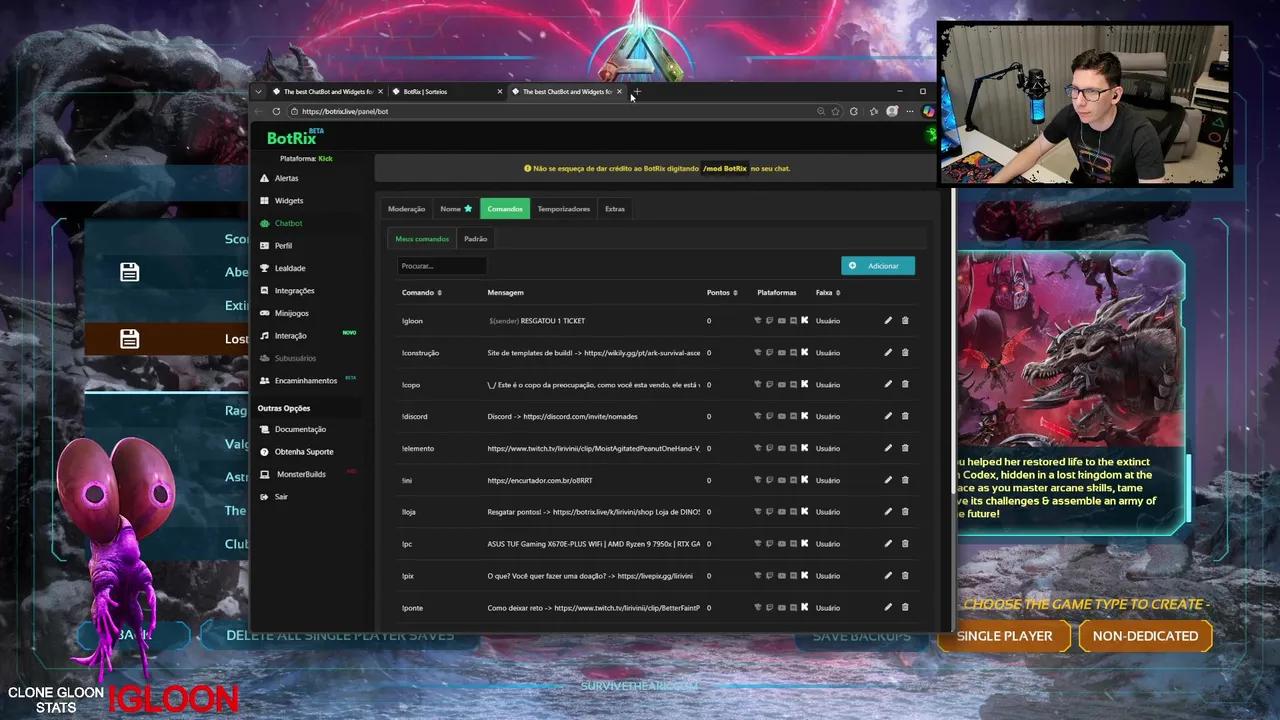This screenshot has width=1280, height=720.
Task: Delete the !copo command using the trash icon
Action: (x=905, y=384)
